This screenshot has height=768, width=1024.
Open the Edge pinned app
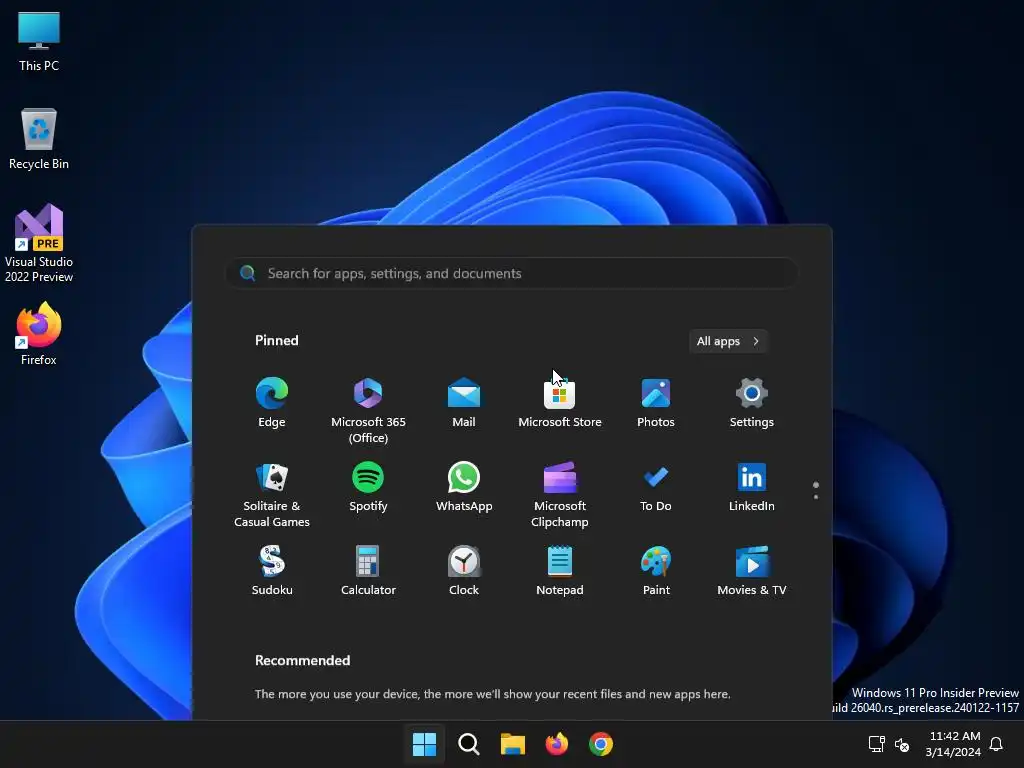(272, 402)
